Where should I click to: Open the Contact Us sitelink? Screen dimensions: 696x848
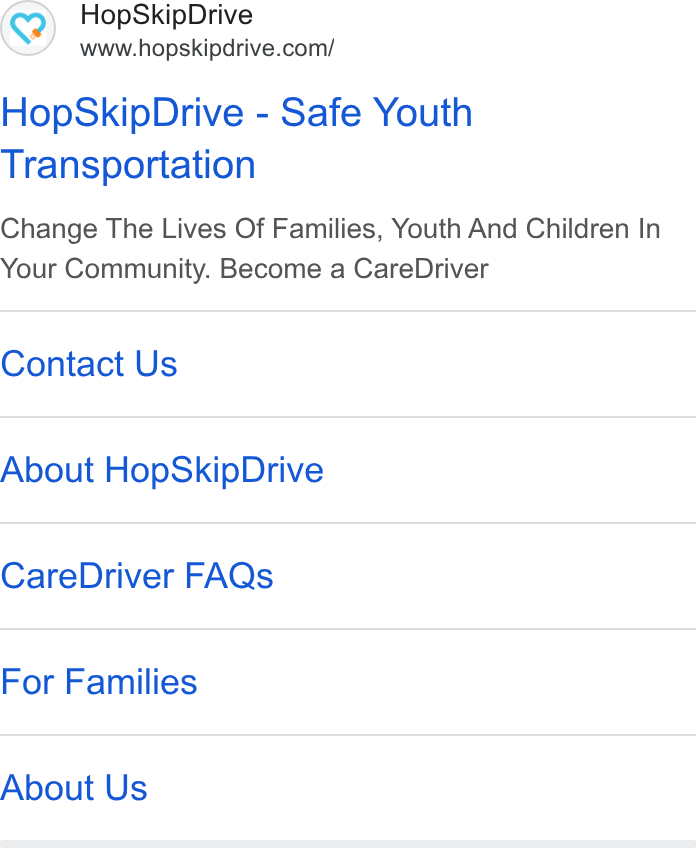89,363
